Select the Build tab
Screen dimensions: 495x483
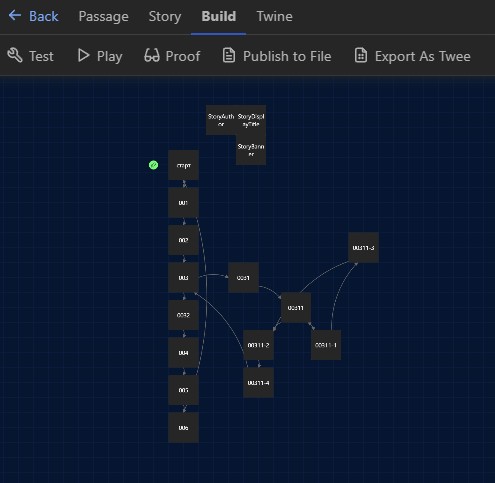pos(219,16)
